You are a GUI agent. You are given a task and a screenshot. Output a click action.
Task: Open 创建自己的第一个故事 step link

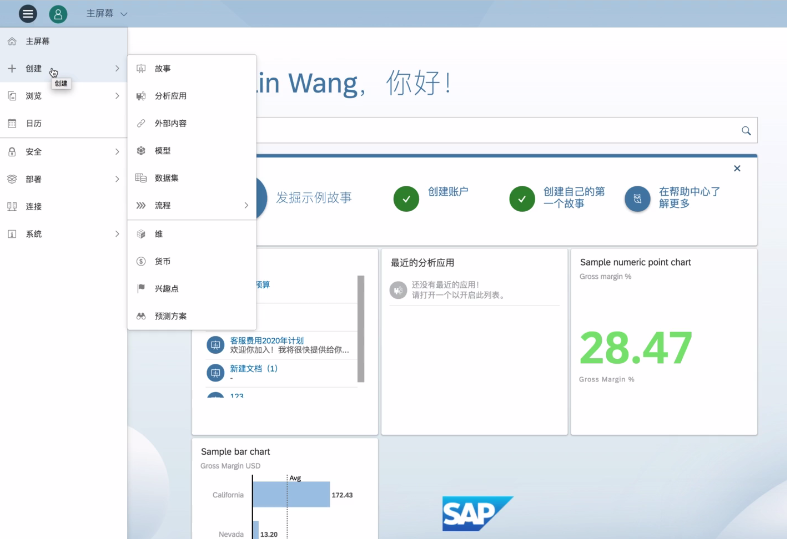[x=574, y=197]
